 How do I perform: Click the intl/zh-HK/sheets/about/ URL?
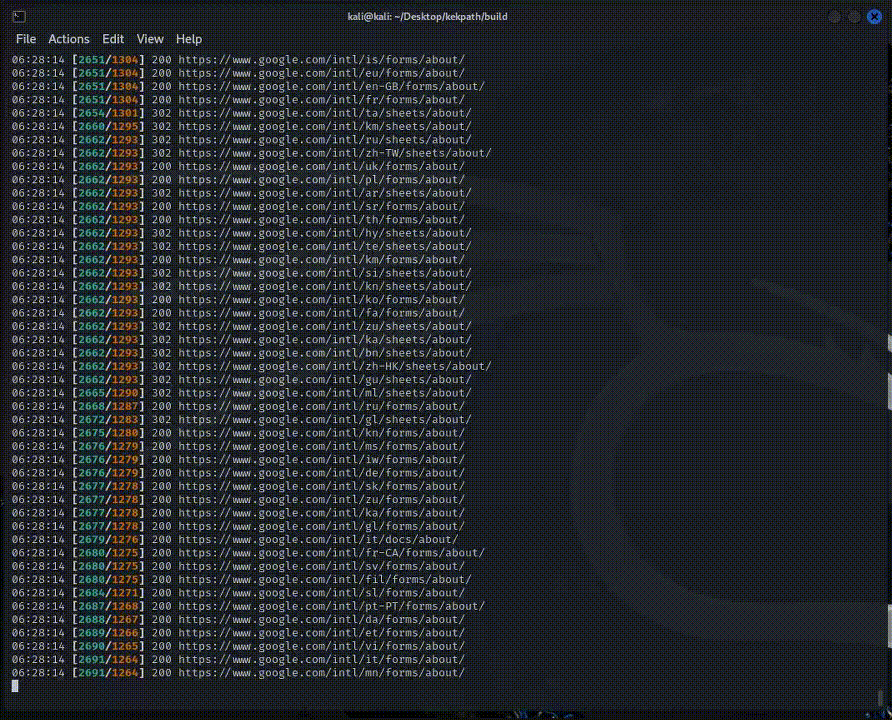tap(335, 366)
